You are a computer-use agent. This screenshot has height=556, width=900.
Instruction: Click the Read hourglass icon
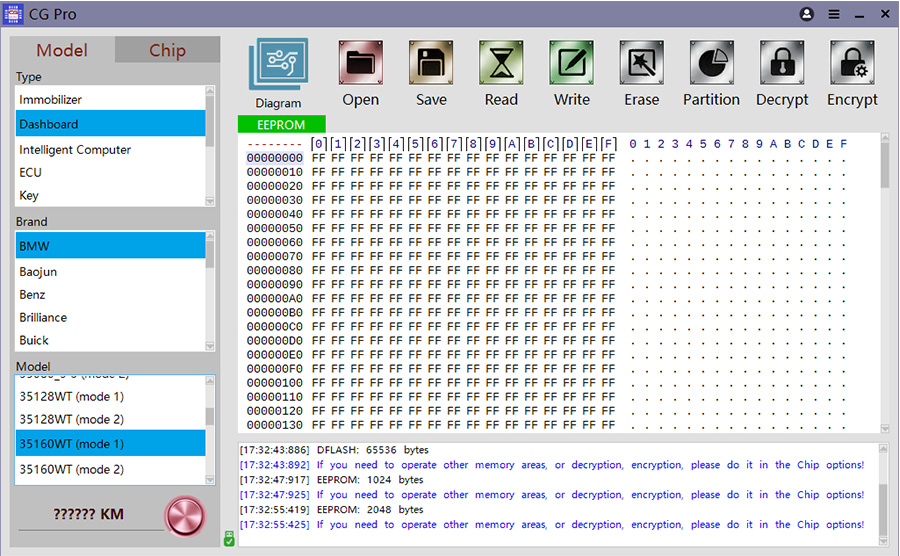click(x=501, y=63)
